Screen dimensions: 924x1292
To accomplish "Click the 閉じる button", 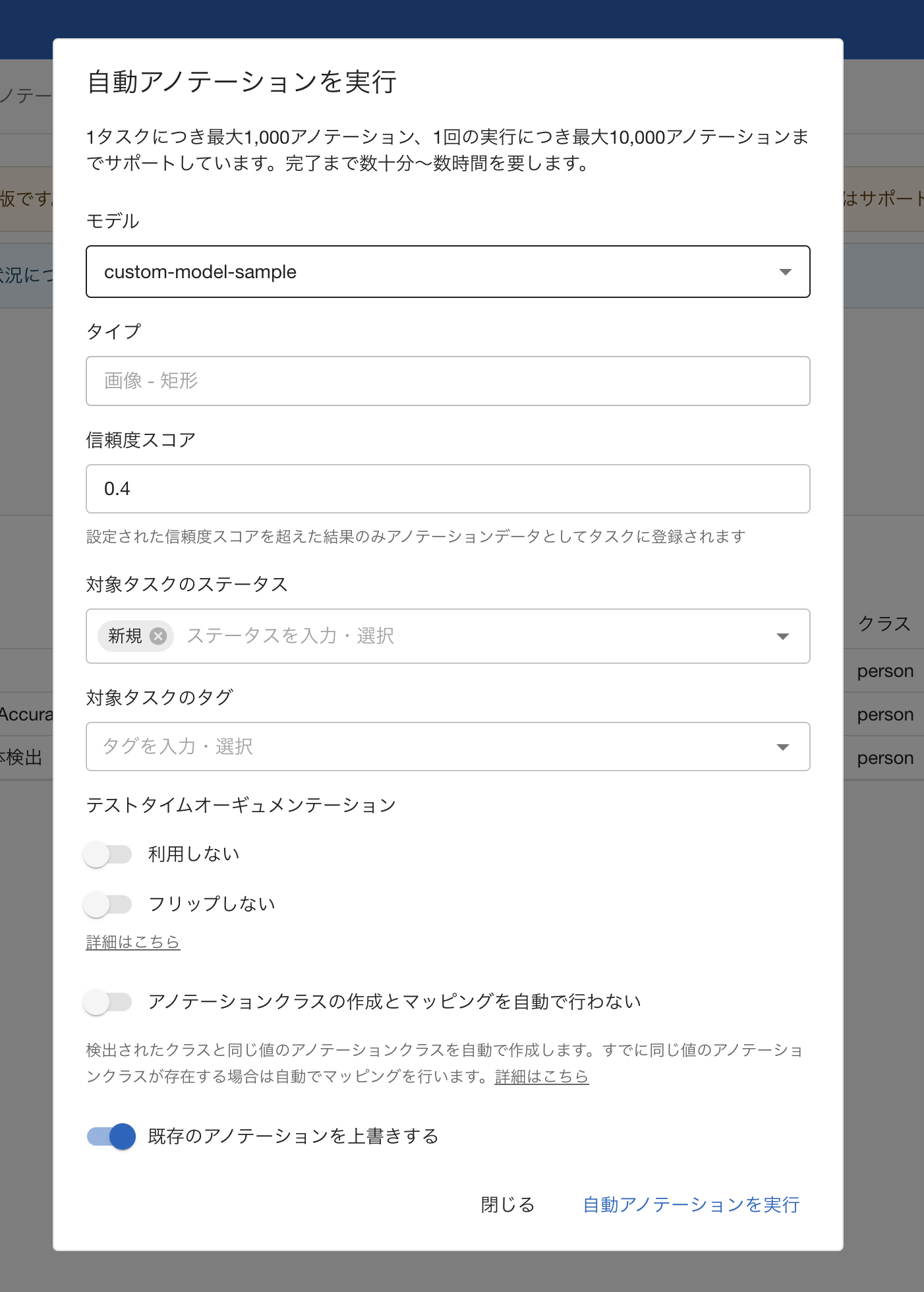I will point(507,1205).
